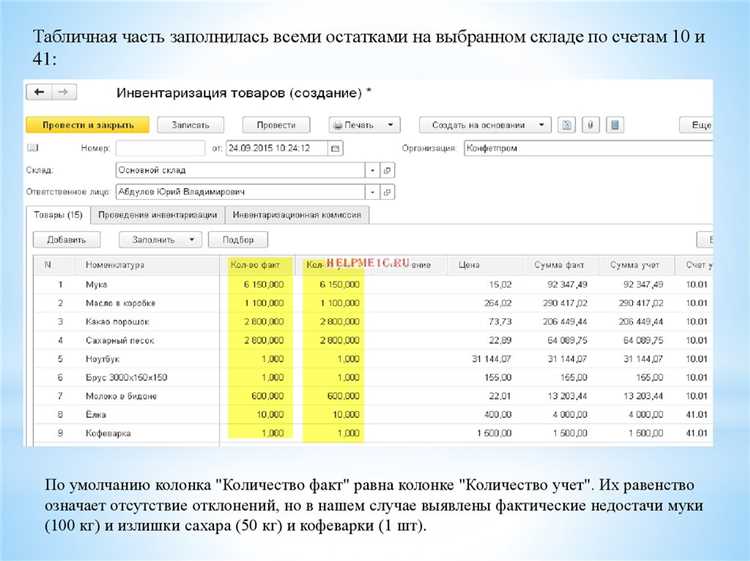
Task: Select the Сахарный песок cell
Action: pos(120,341)
